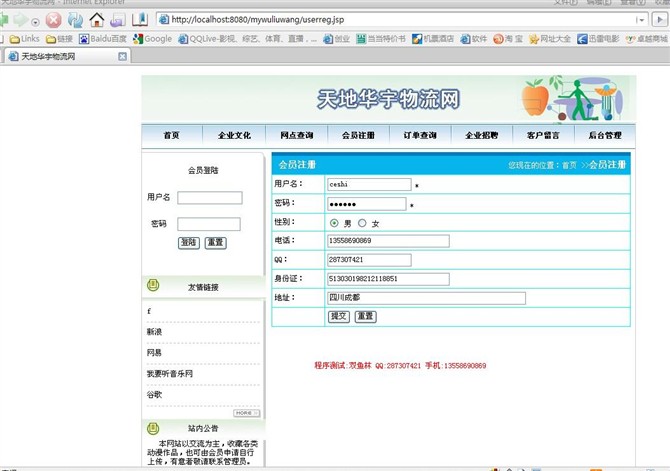This screenshot has width=670, height=471.
Task: Submit registration with 提交 button
Action: coord(339,316)
